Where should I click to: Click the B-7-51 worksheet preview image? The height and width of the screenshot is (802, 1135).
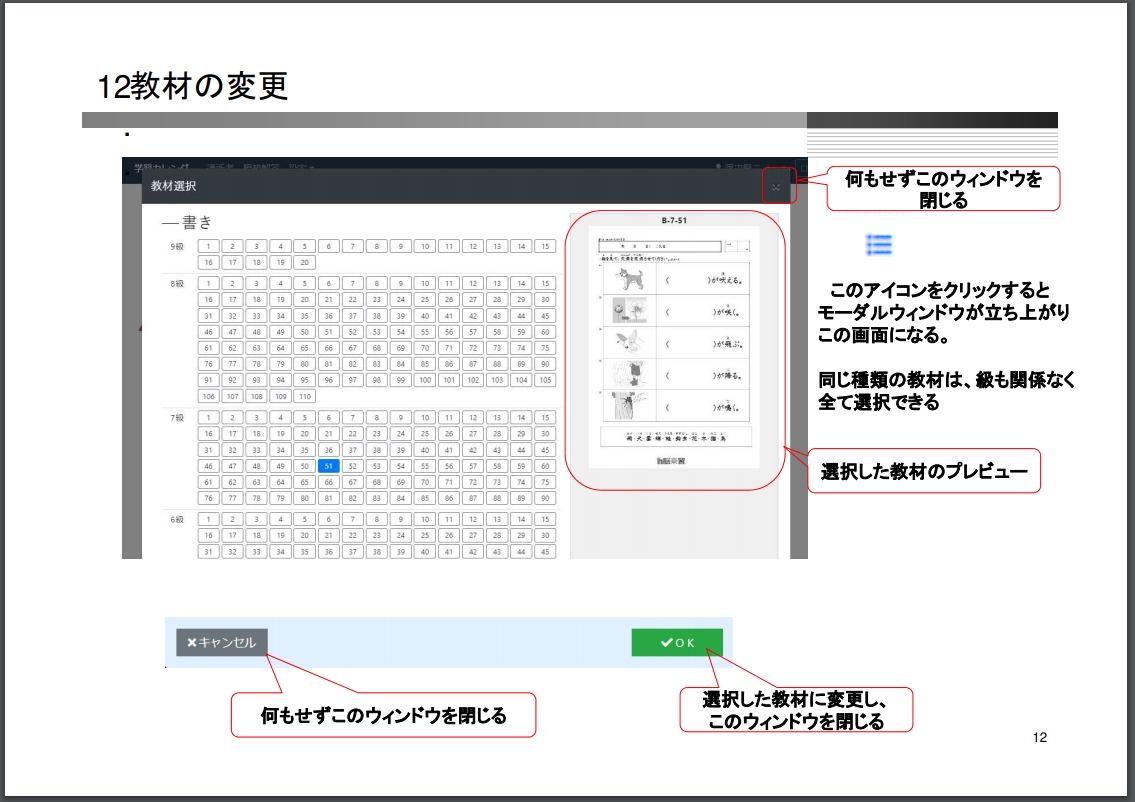coord(674,346)
